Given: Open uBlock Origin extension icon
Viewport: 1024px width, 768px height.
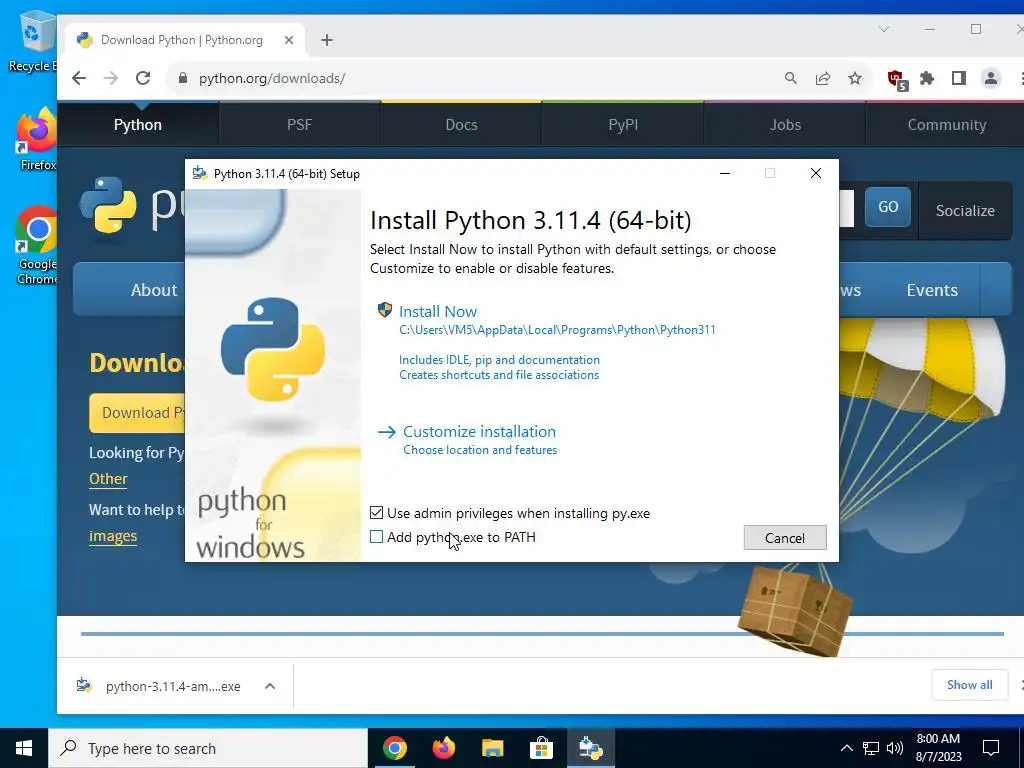Looking at the screenshot, I should click(x=897, y=80).
